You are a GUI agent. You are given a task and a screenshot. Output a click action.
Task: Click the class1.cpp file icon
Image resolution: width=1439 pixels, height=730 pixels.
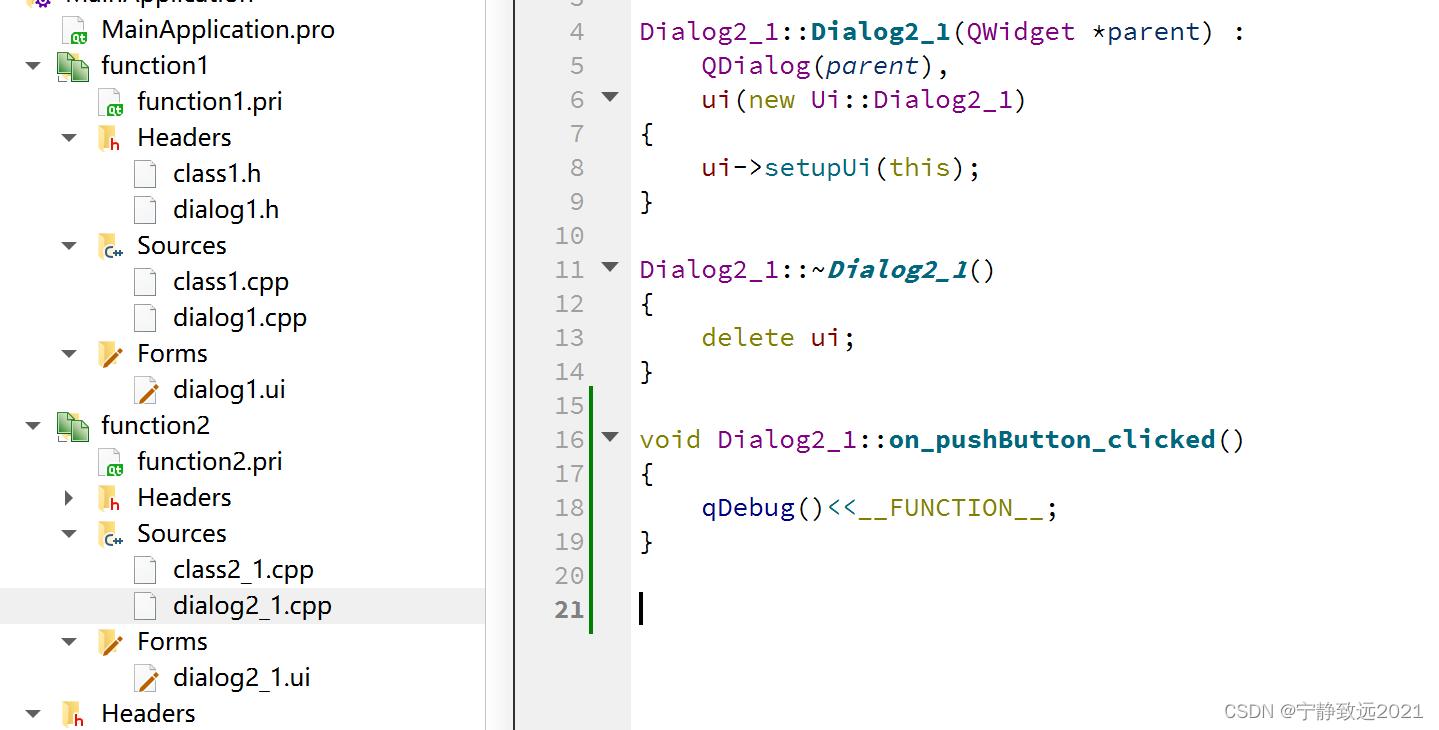coord(145,282)
